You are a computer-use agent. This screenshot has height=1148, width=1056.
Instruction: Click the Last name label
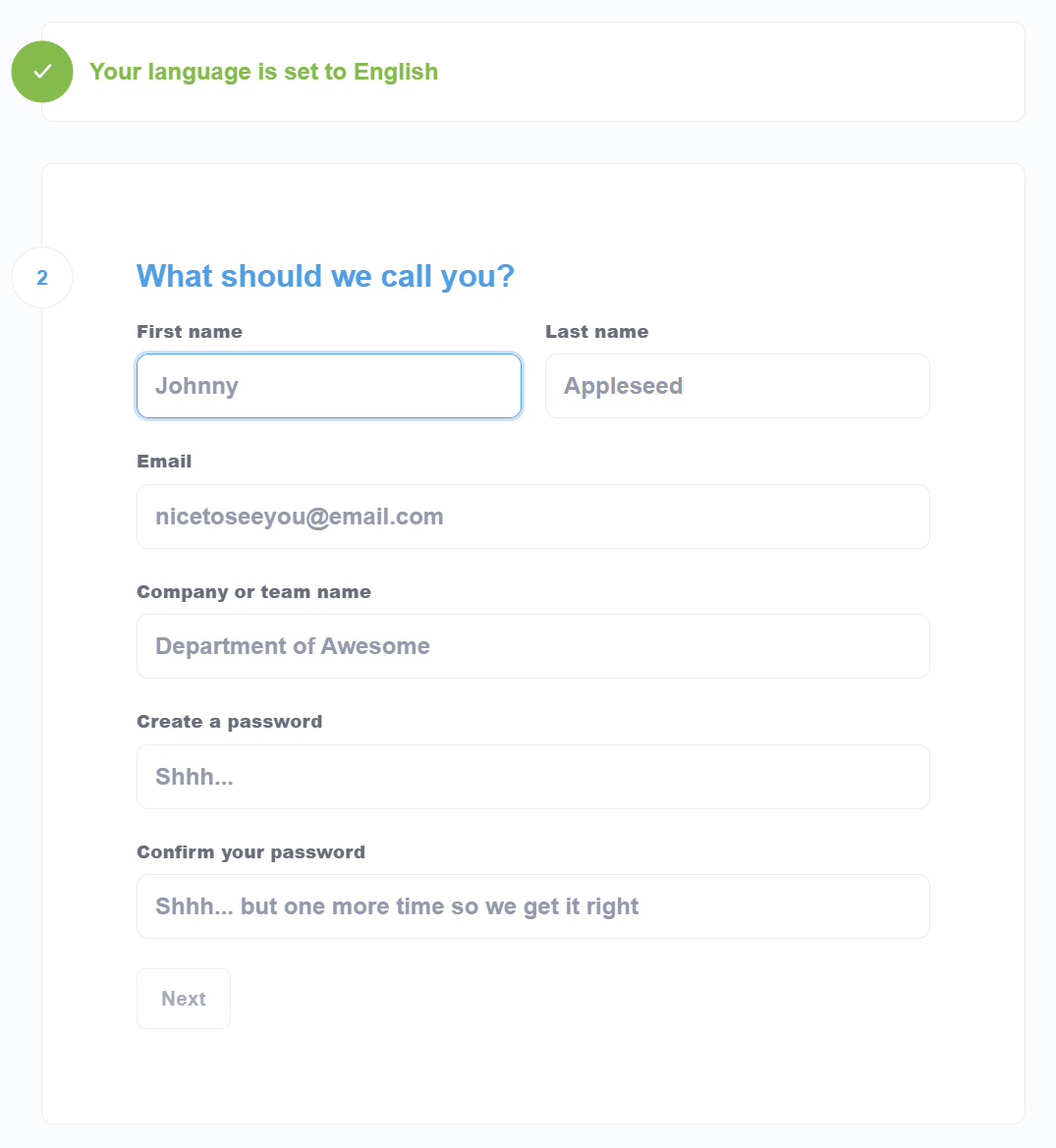pyautogui.click(x=596, y=332)
